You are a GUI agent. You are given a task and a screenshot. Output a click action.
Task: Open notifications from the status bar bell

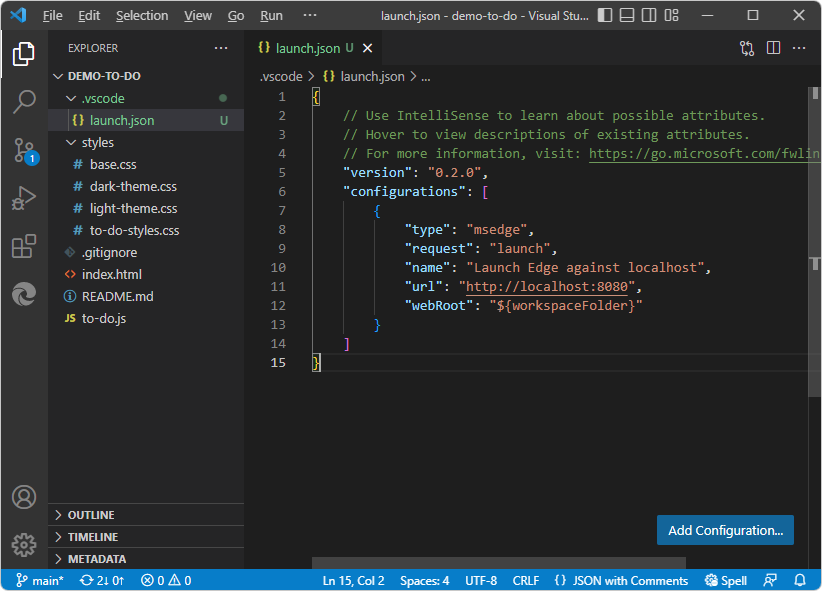click(x=799, y=580)
